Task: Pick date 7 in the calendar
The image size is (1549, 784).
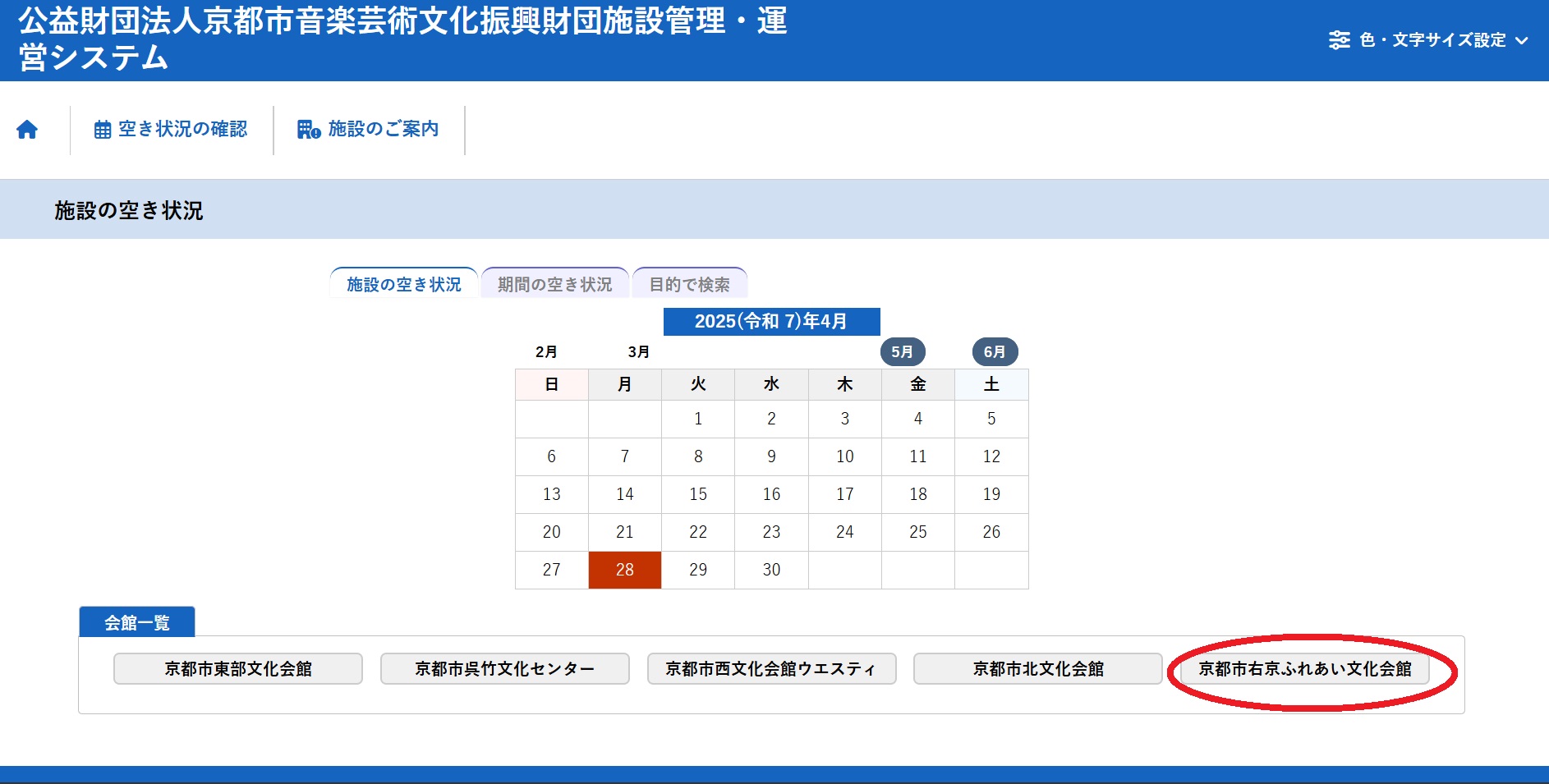Action: 625,456
